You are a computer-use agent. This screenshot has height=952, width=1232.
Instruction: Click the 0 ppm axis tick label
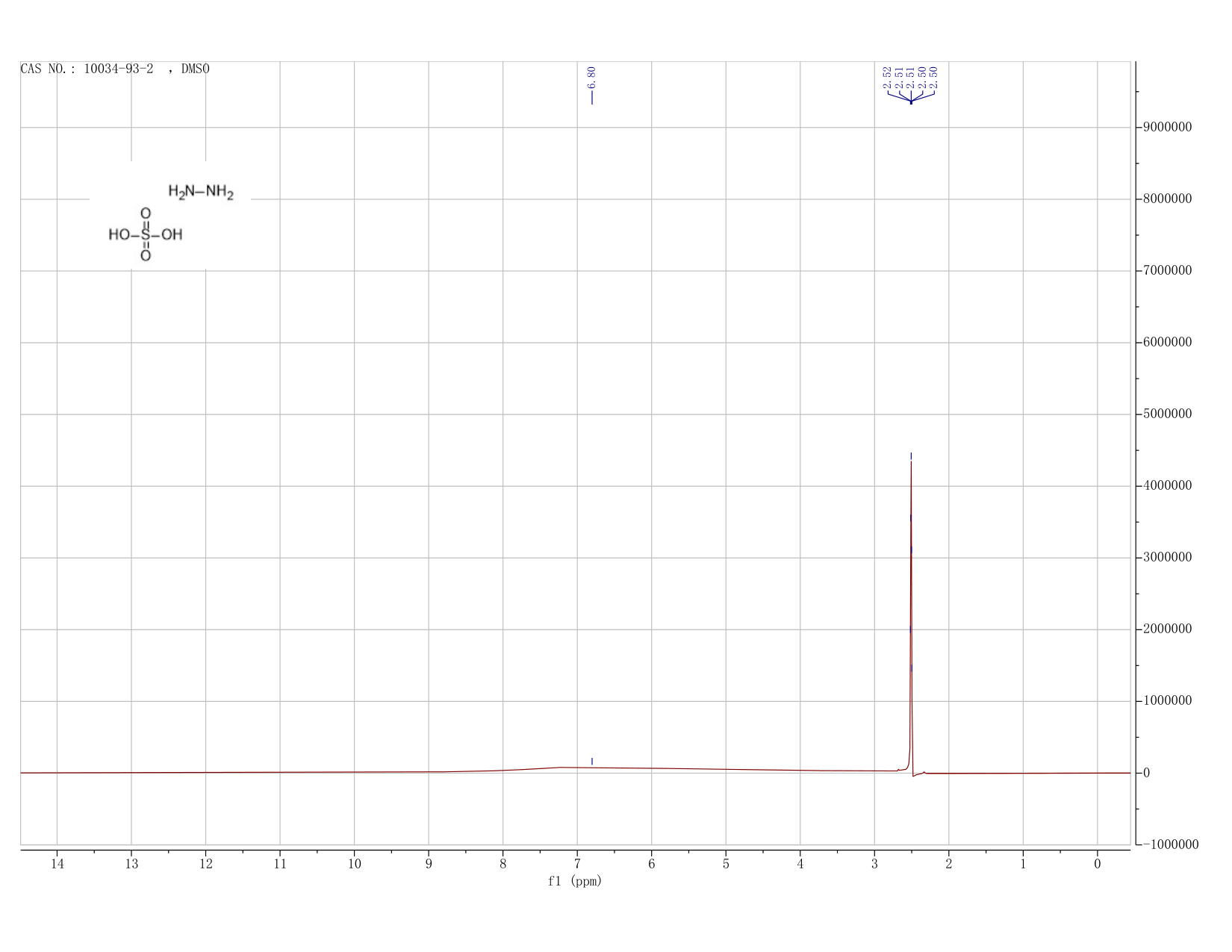coord(1098,864)
